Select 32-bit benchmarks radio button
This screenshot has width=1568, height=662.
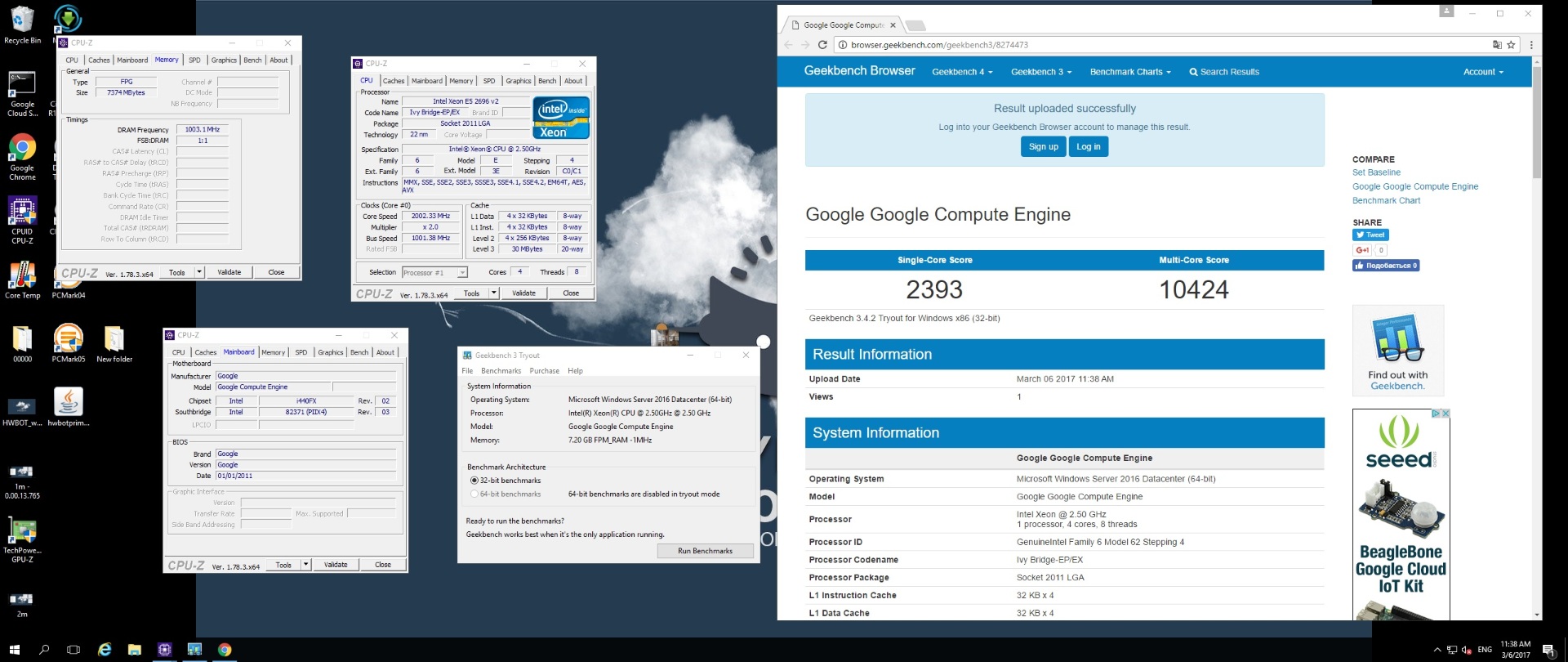point(474,481)
